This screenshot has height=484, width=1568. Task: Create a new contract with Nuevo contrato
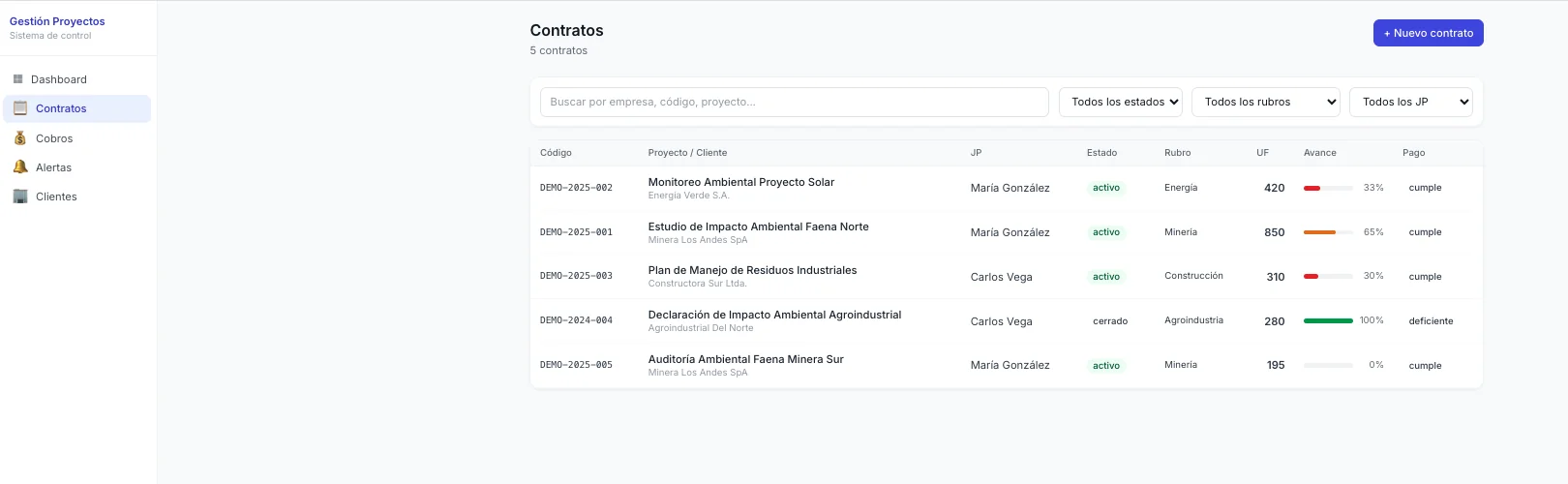[1428, 33]
